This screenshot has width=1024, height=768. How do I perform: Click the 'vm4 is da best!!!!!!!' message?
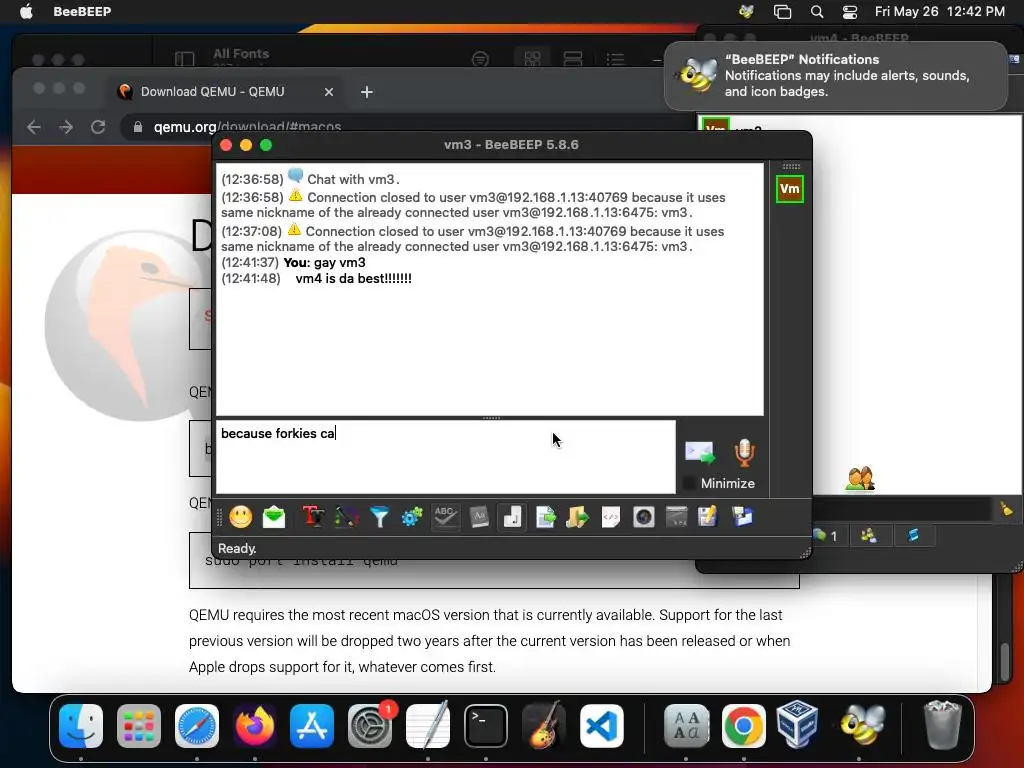353,279
